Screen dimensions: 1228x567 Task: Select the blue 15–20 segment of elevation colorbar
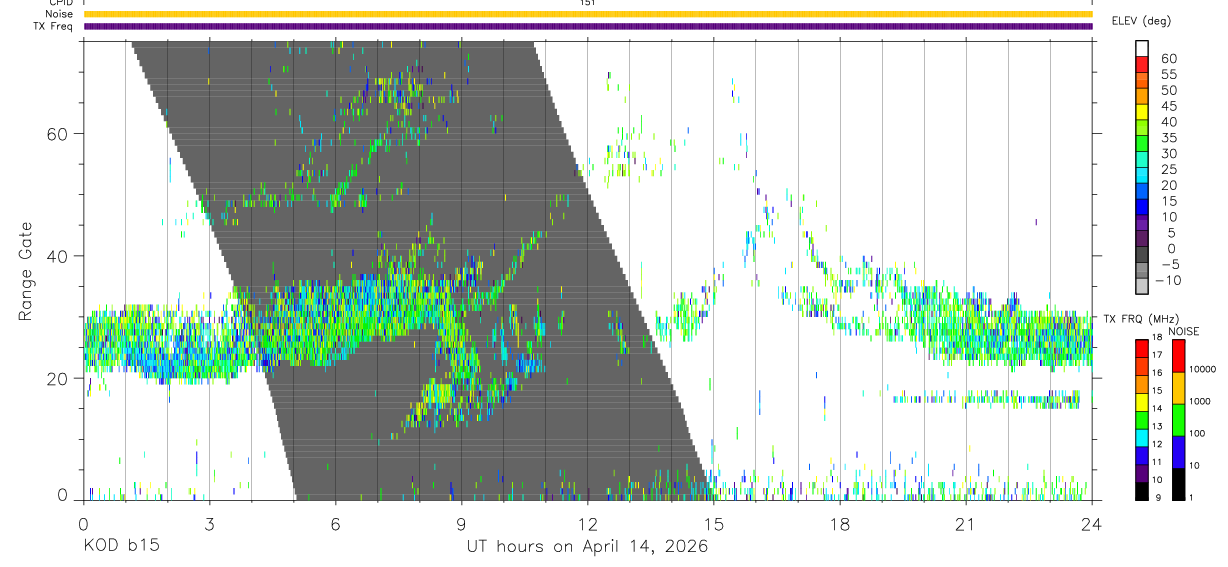coord(1142,193)
